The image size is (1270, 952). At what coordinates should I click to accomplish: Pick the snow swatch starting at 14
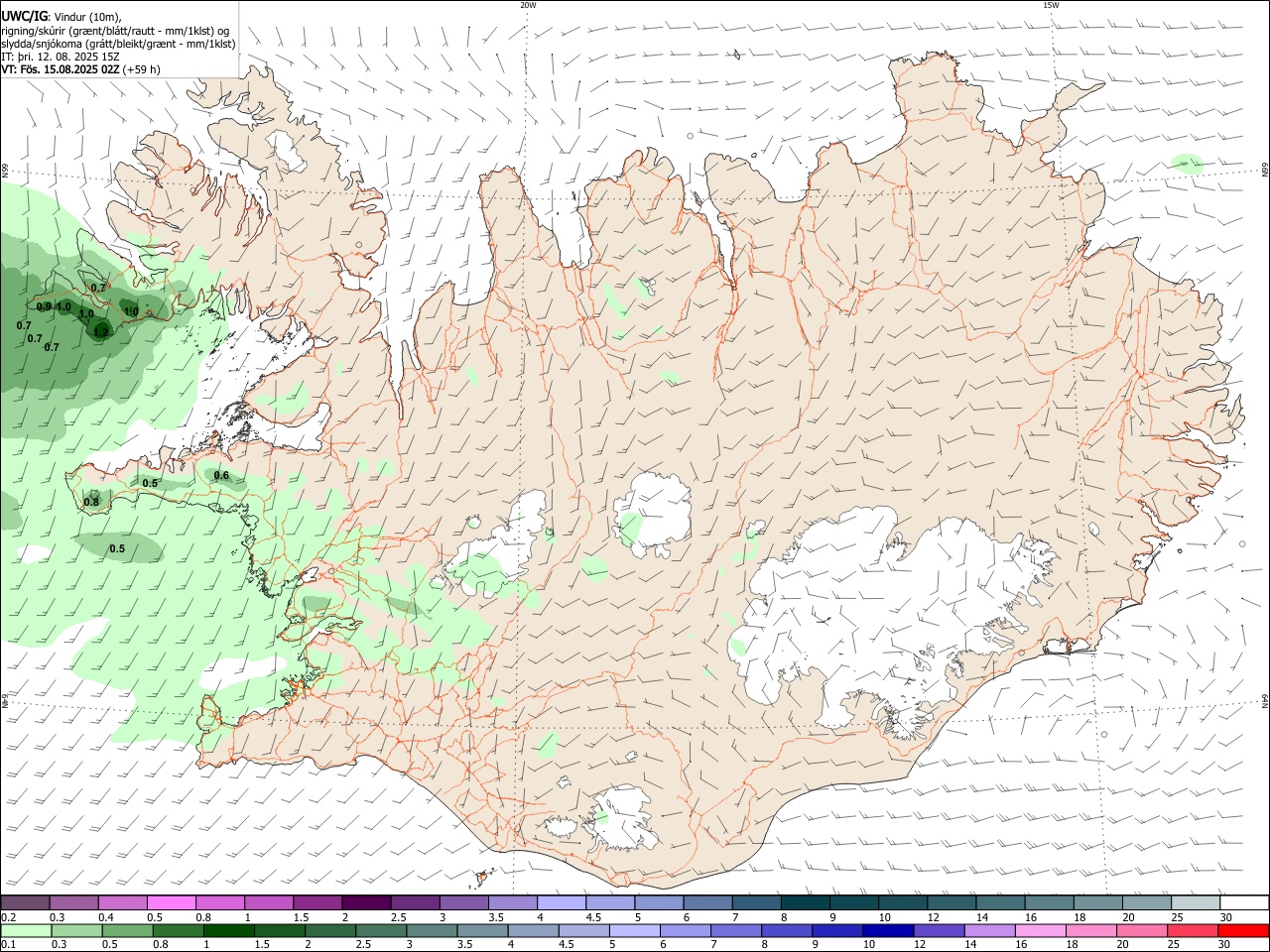point(1000,902)
